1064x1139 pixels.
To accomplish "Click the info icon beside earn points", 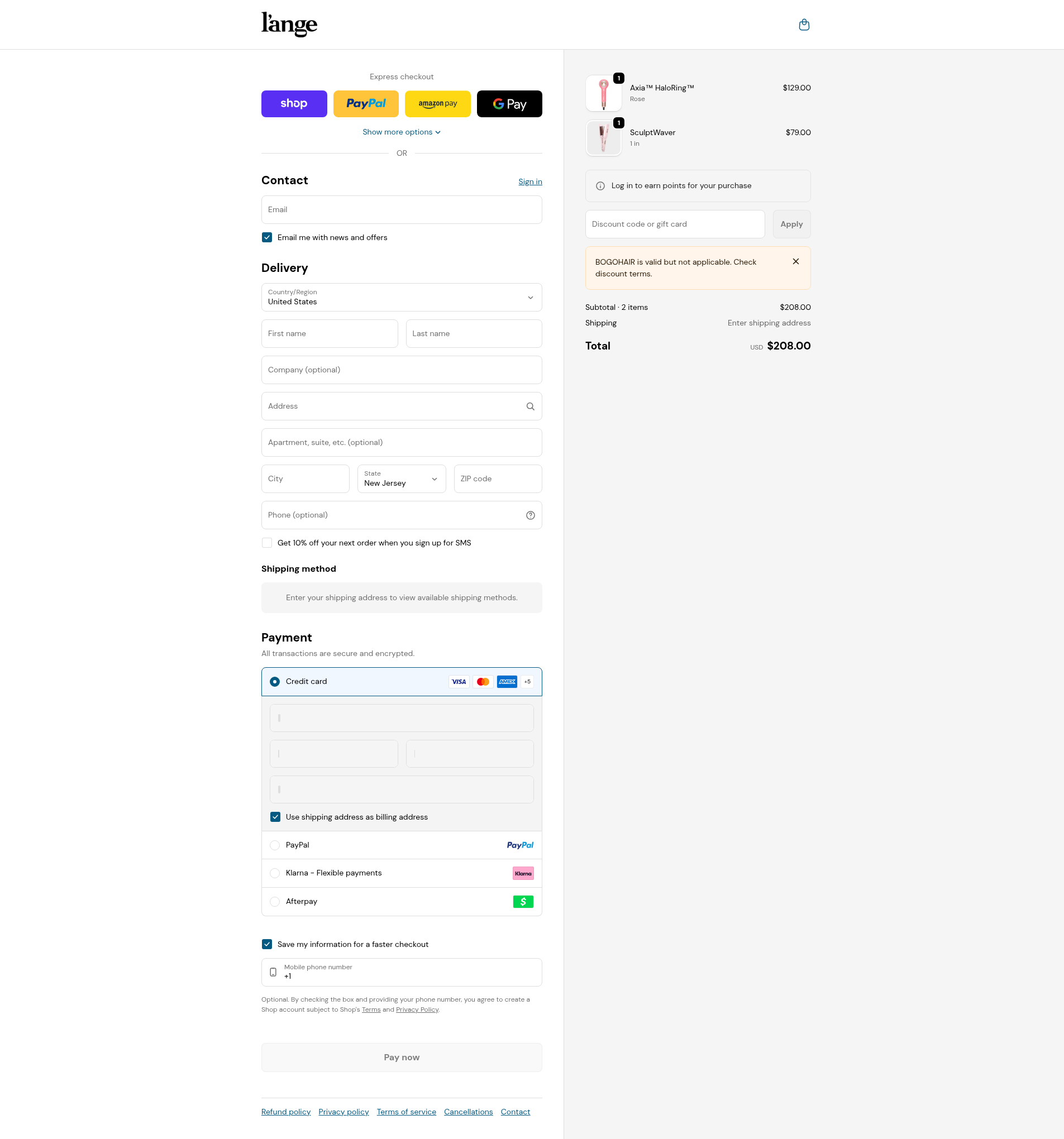I will pyautogui.click(x=600, y=185).
